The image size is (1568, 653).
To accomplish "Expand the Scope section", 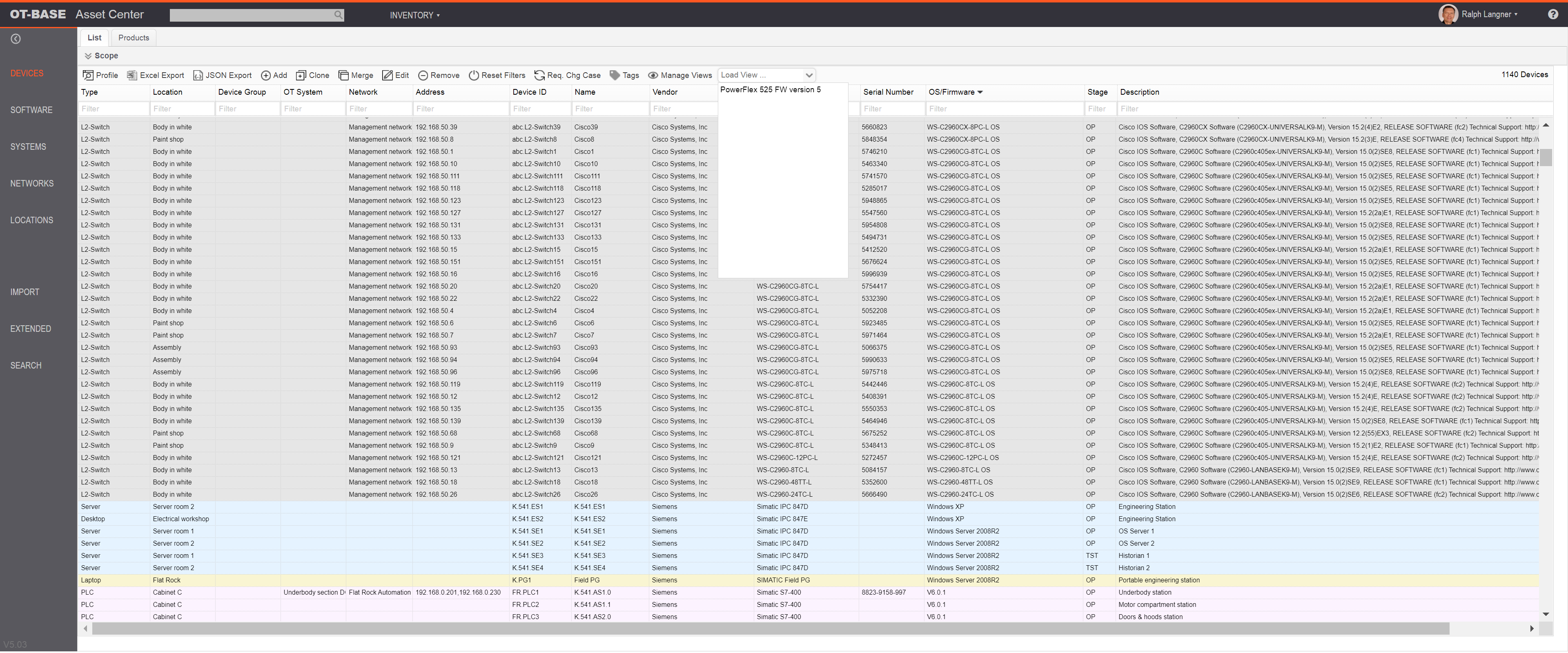I will pos(101,56).
